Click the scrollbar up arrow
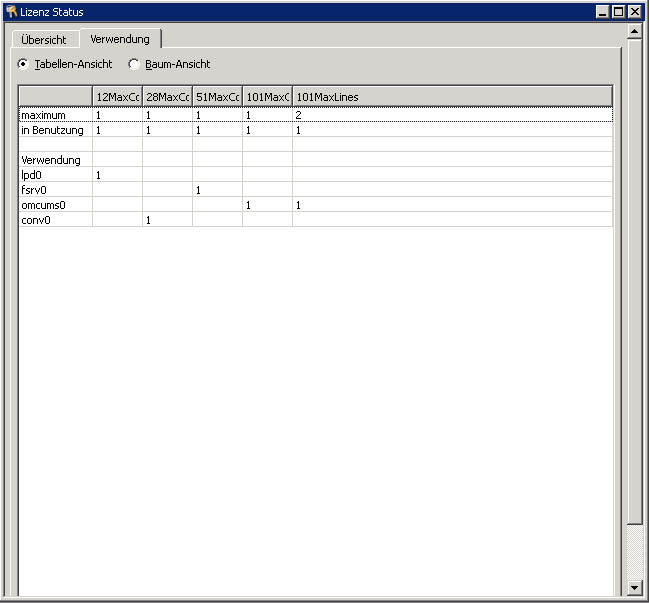 634,31
